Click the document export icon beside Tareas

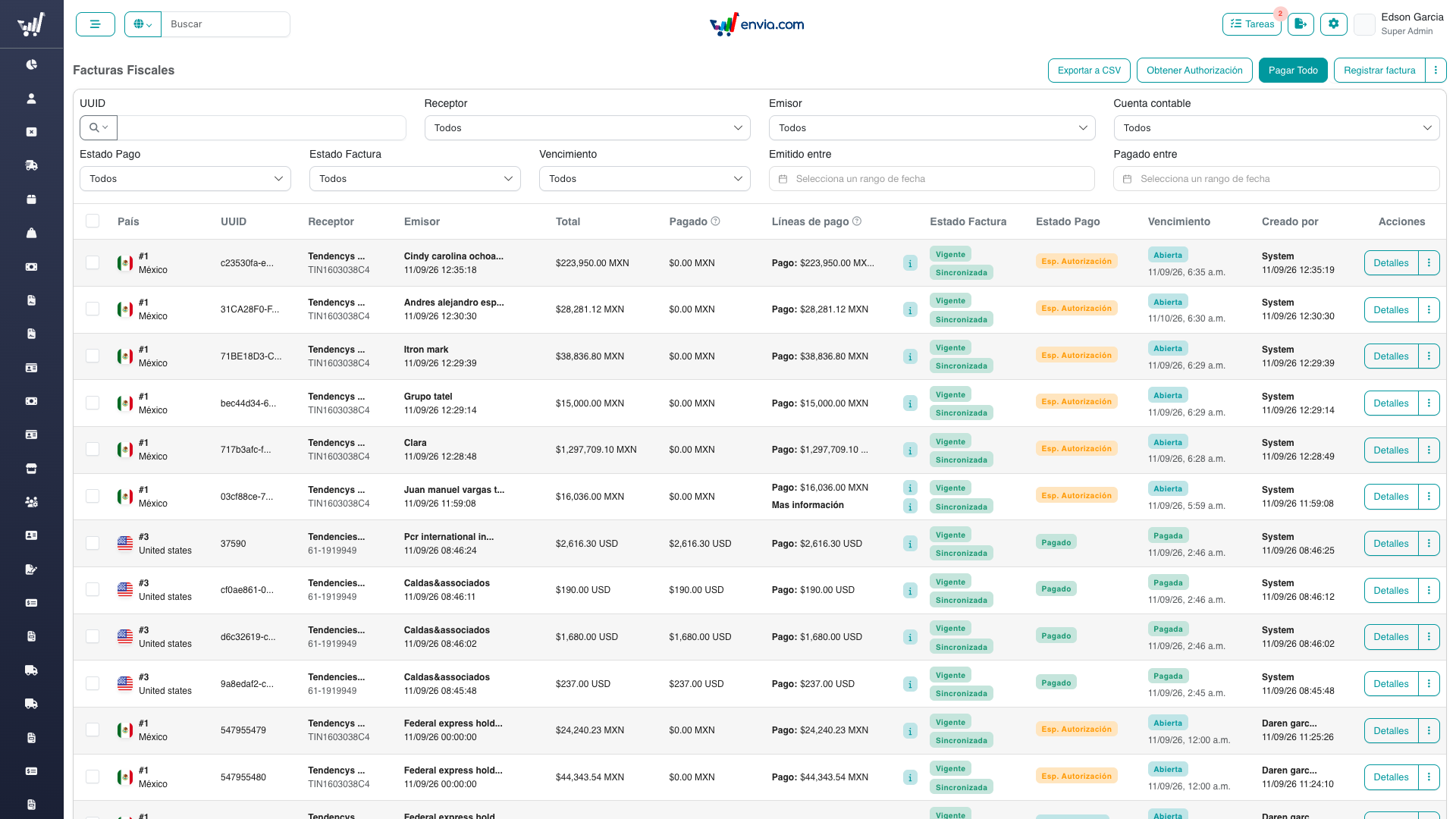pyautogui.click(x=1301, y=24)
